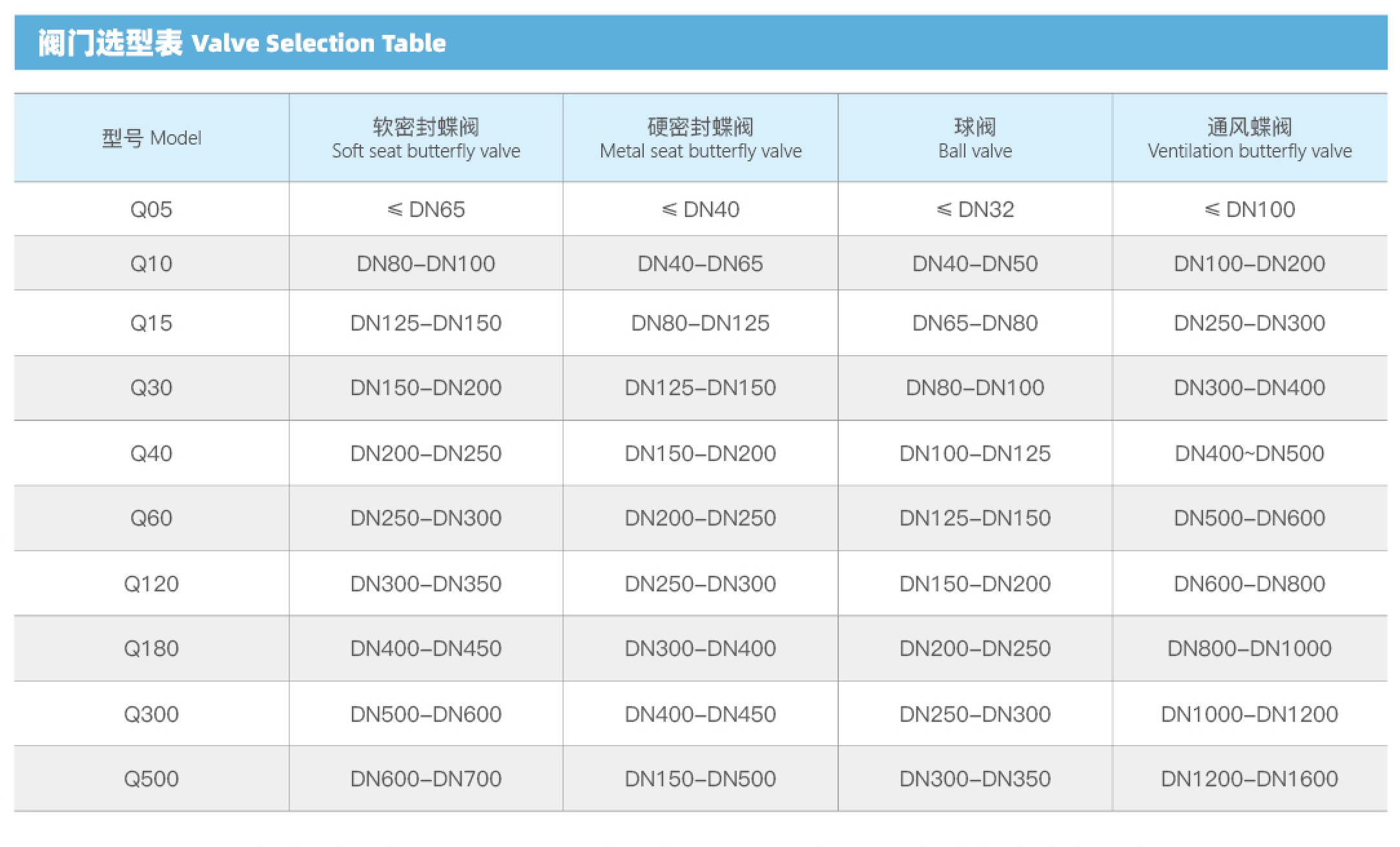The height and width of the screenshot is (847, 1400).
Task: Click the ≤ DN65 soft seat cell
Action: [x=426, y=210]
